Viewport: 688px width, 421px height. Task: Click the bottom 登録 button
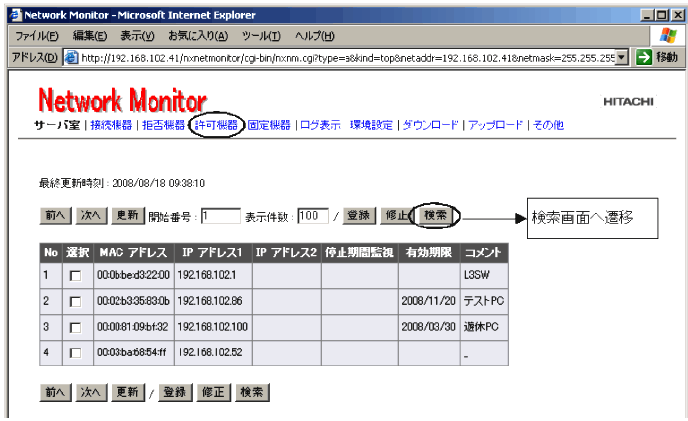point(175,392)
